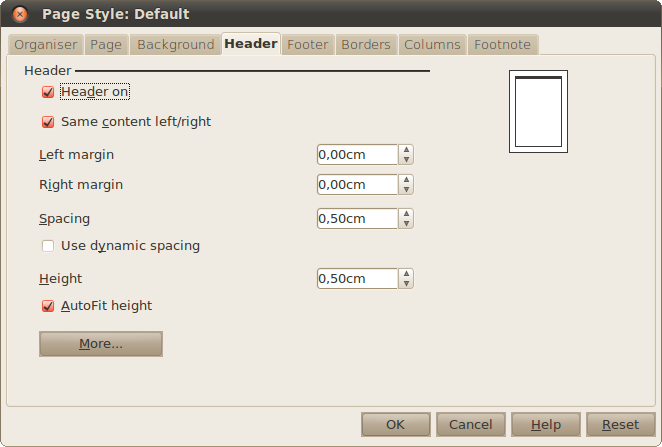The height and width of the screenshot is (447, 662).
Task: Click the Height input field
Action: click(x=357, y=278)
